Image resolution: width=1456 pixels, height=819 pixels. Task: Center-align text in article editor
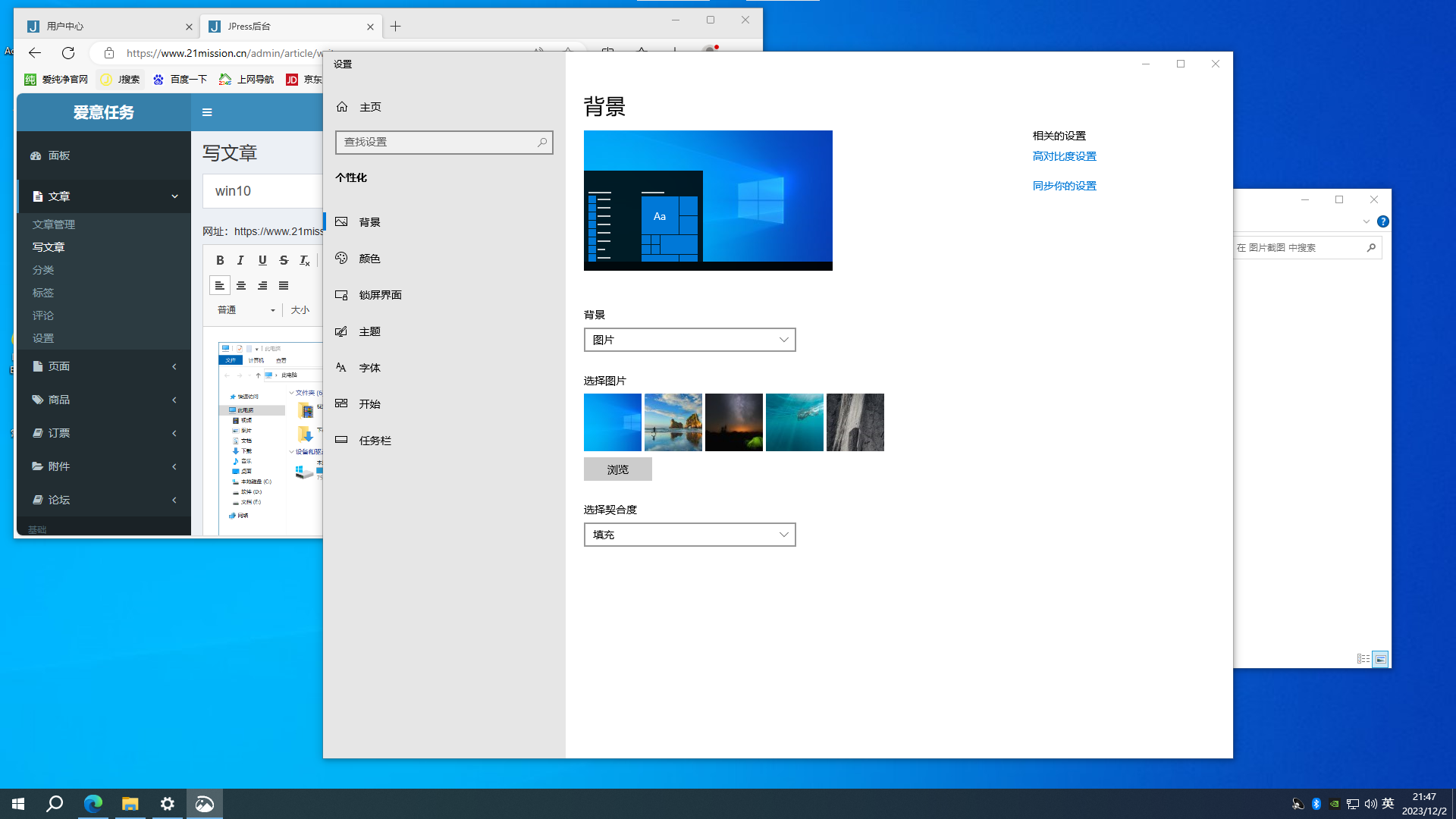(241, 286)
